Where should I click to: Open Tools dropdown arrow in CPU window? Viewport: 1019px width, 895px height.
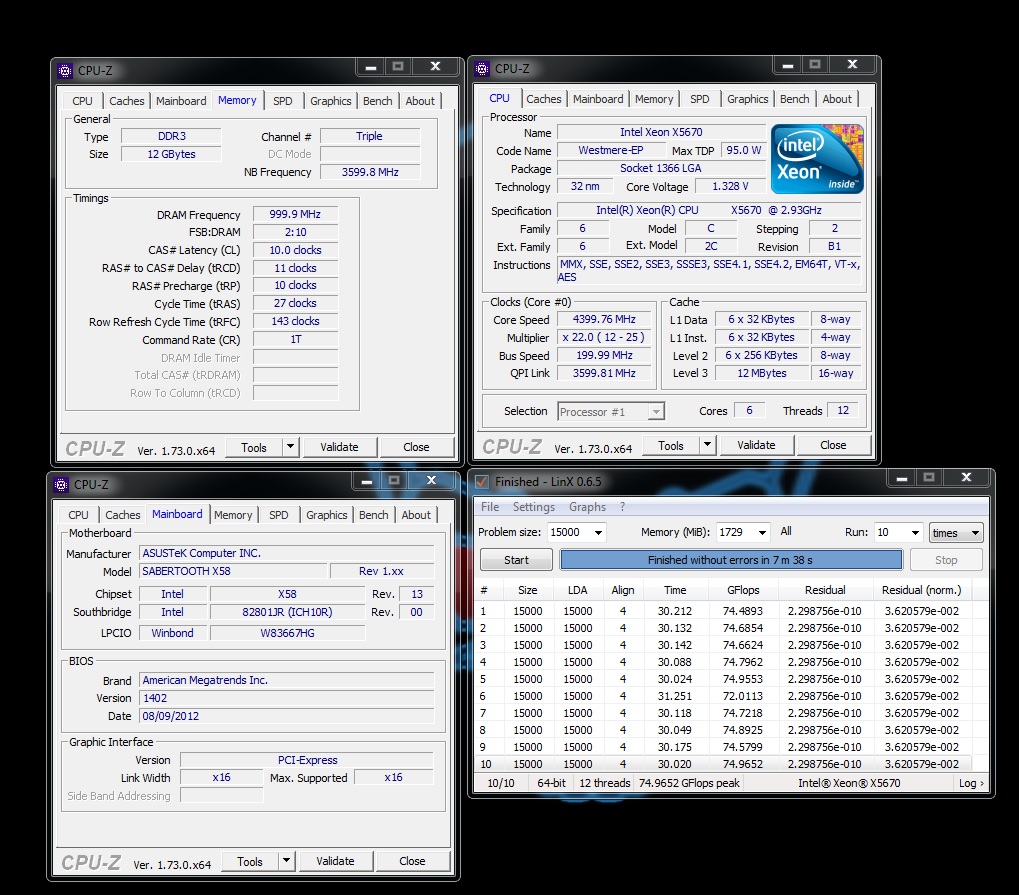pyautogui.click(x=708, y=445)
